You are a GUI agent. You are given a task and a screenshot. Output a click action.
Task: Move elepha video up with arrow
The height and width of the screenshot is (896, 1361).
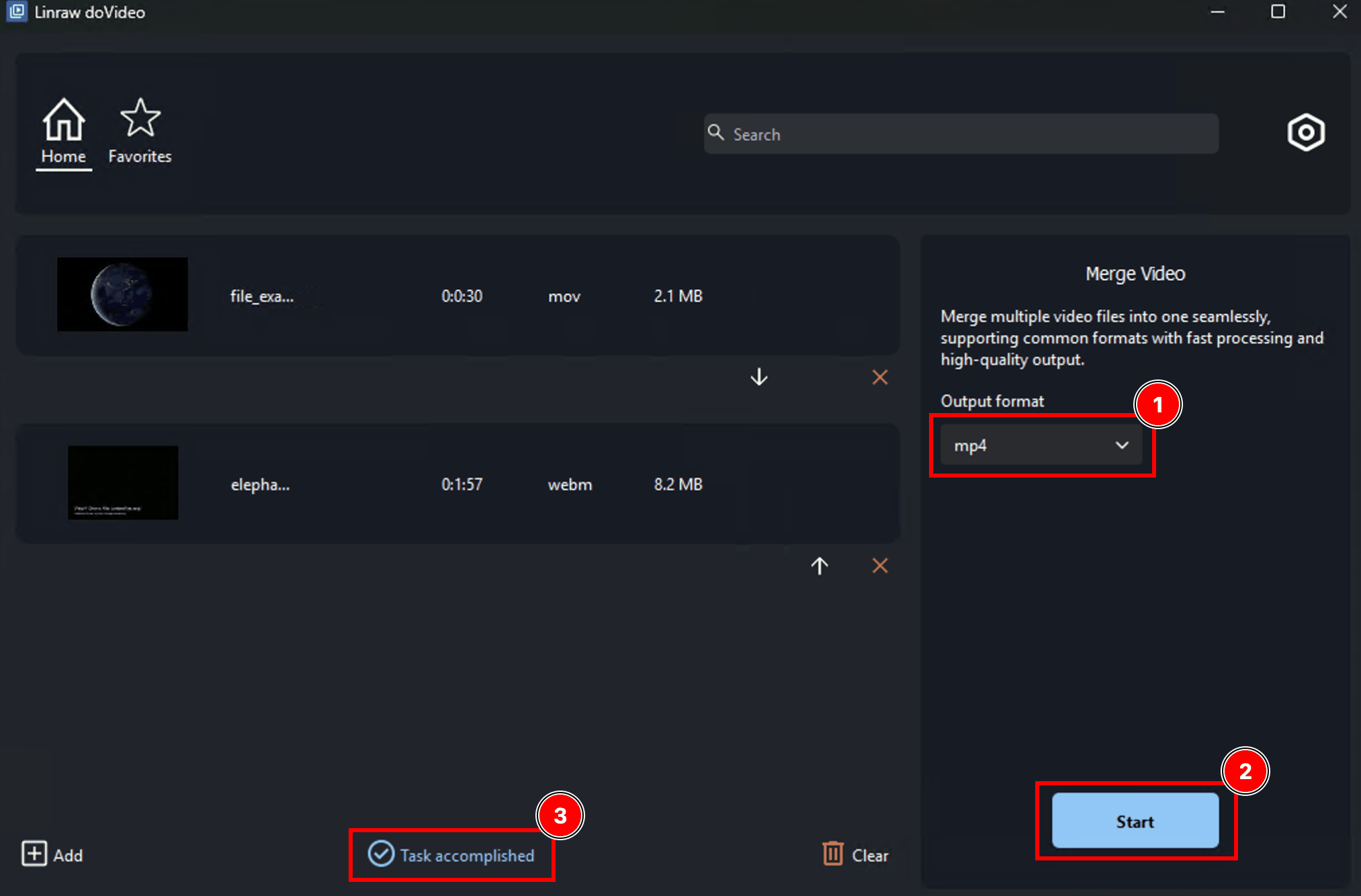[819, 566]
